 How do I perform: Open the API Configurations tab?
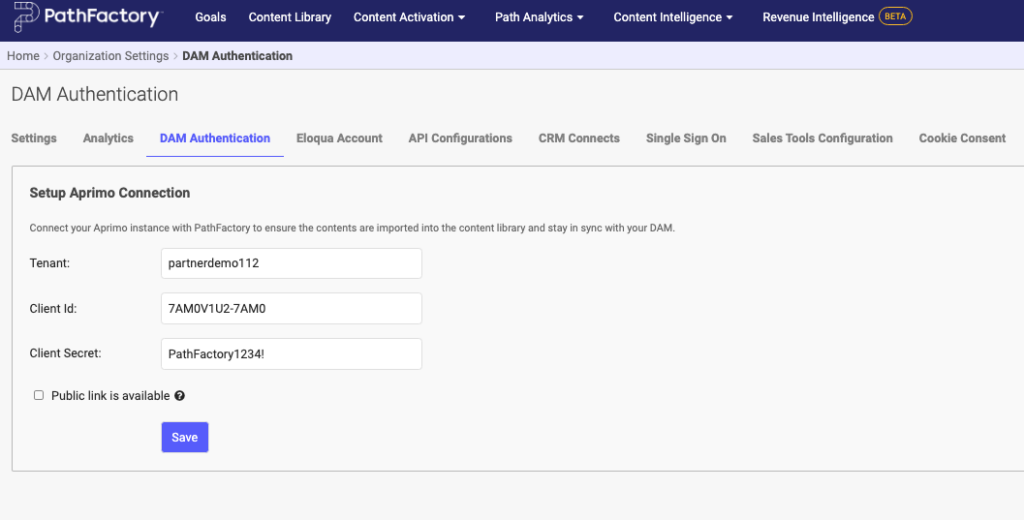460,138
